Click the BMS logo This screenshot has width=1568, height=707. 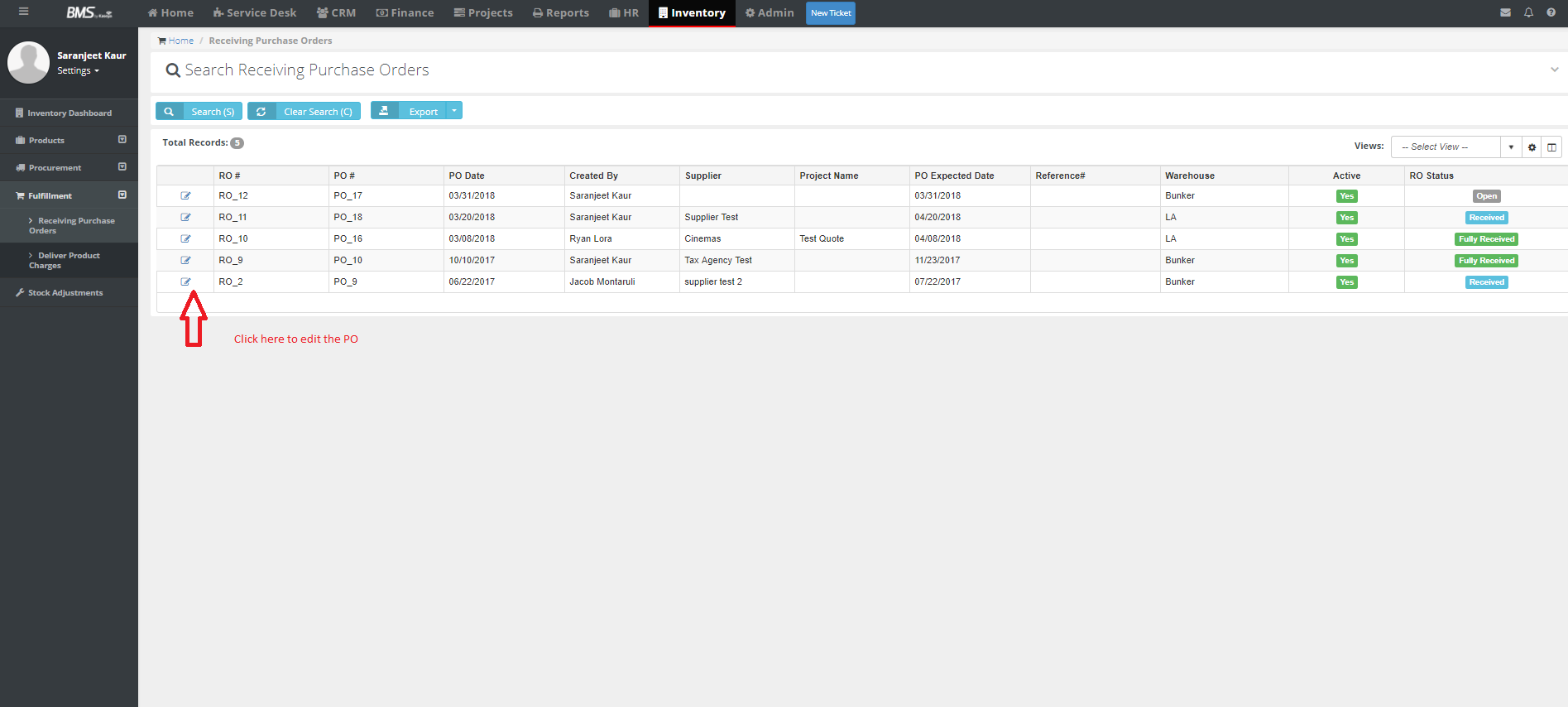pos(89,12)
